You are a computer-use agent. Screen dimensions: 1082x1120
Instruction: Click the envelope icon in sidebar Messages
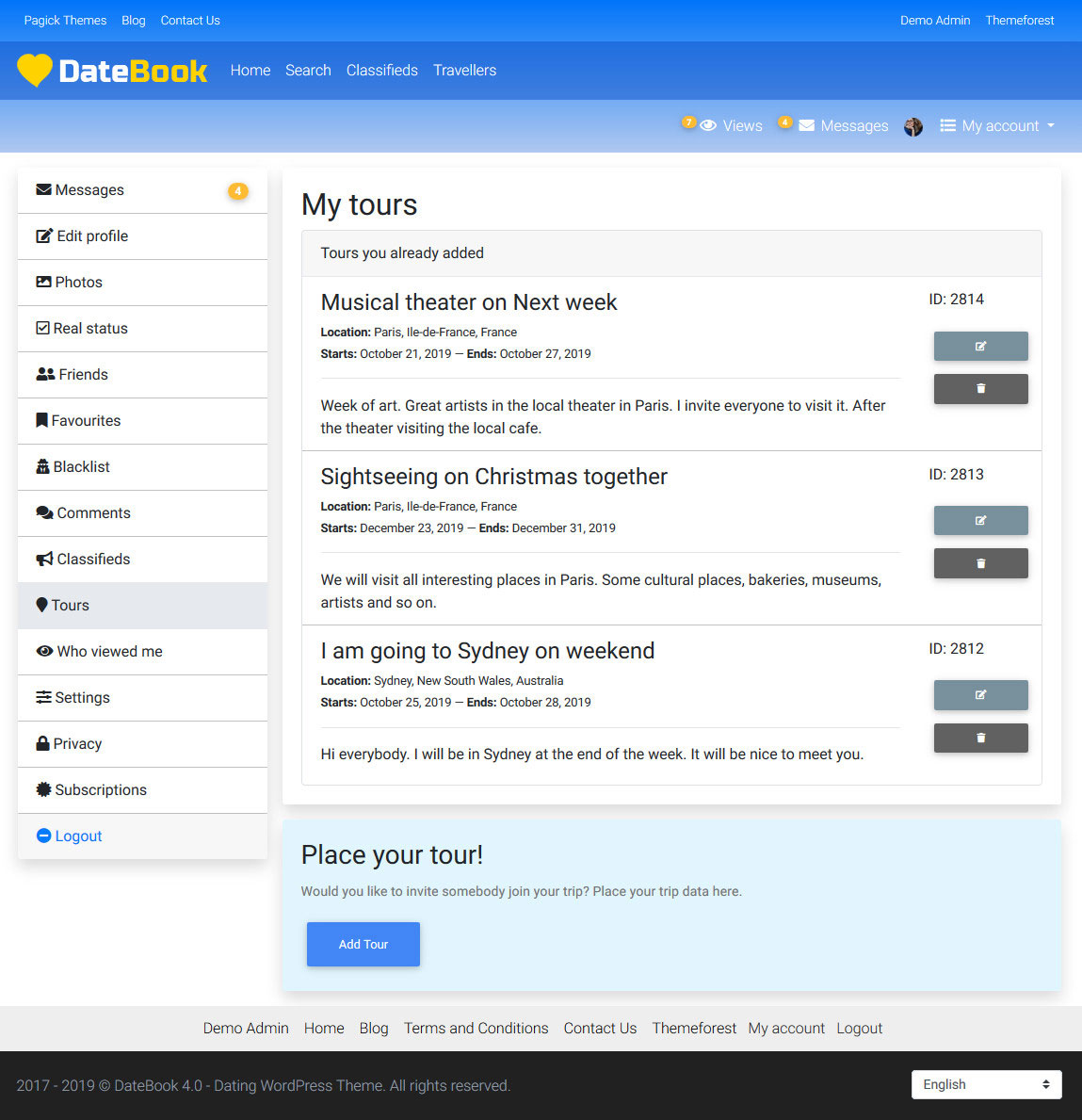coord(43,189)
